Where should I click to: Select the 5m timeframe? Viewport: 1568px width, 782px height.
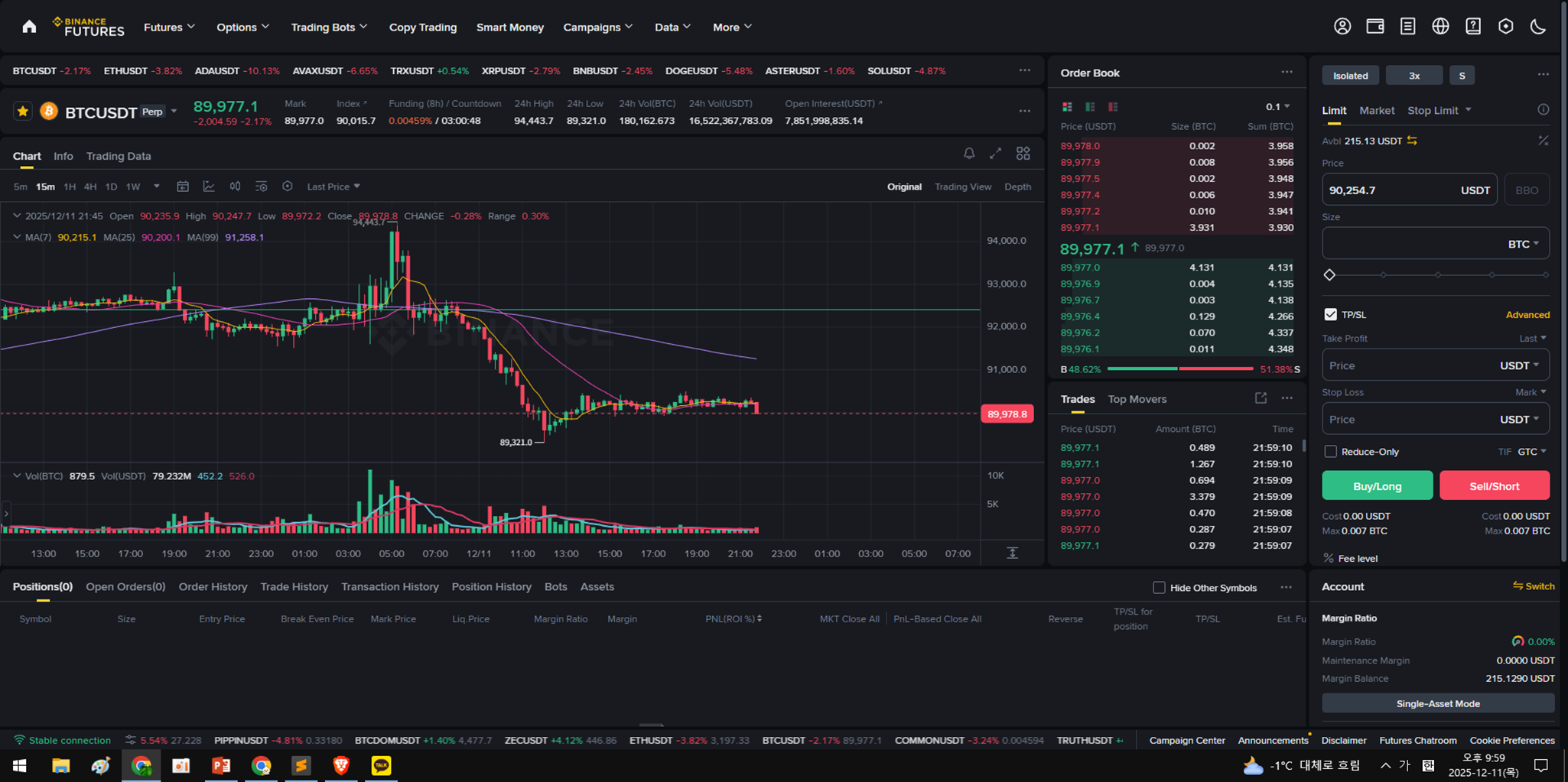(21, 187)
